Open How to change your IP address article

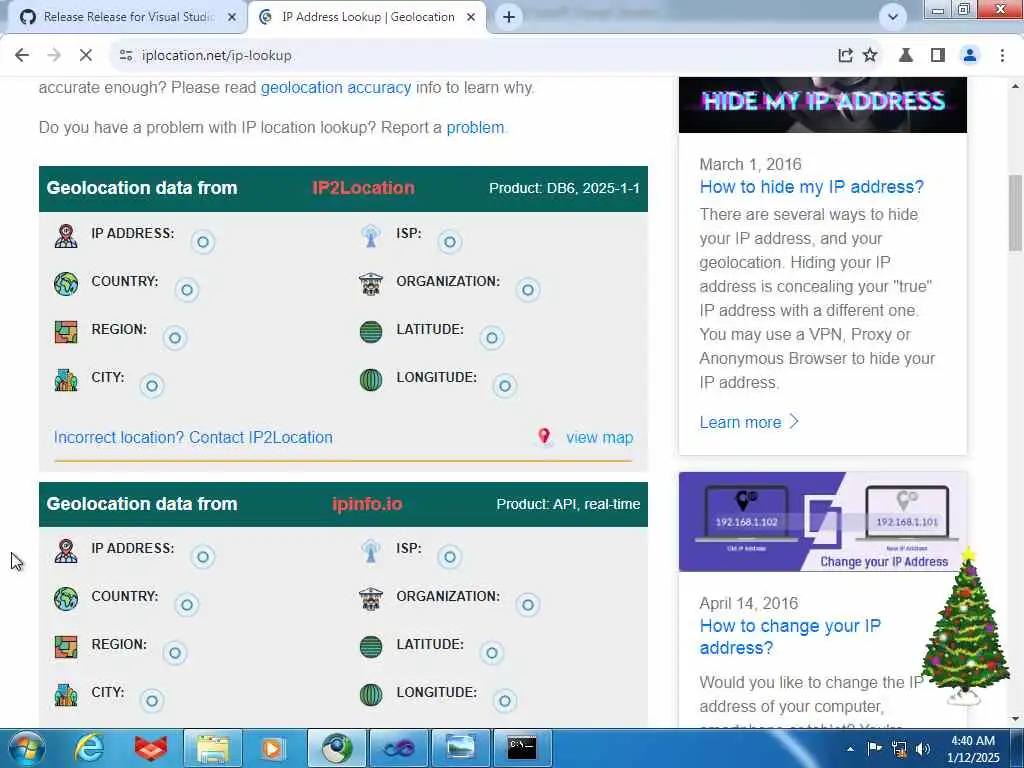pyautogui.click(x=790, y=637)
